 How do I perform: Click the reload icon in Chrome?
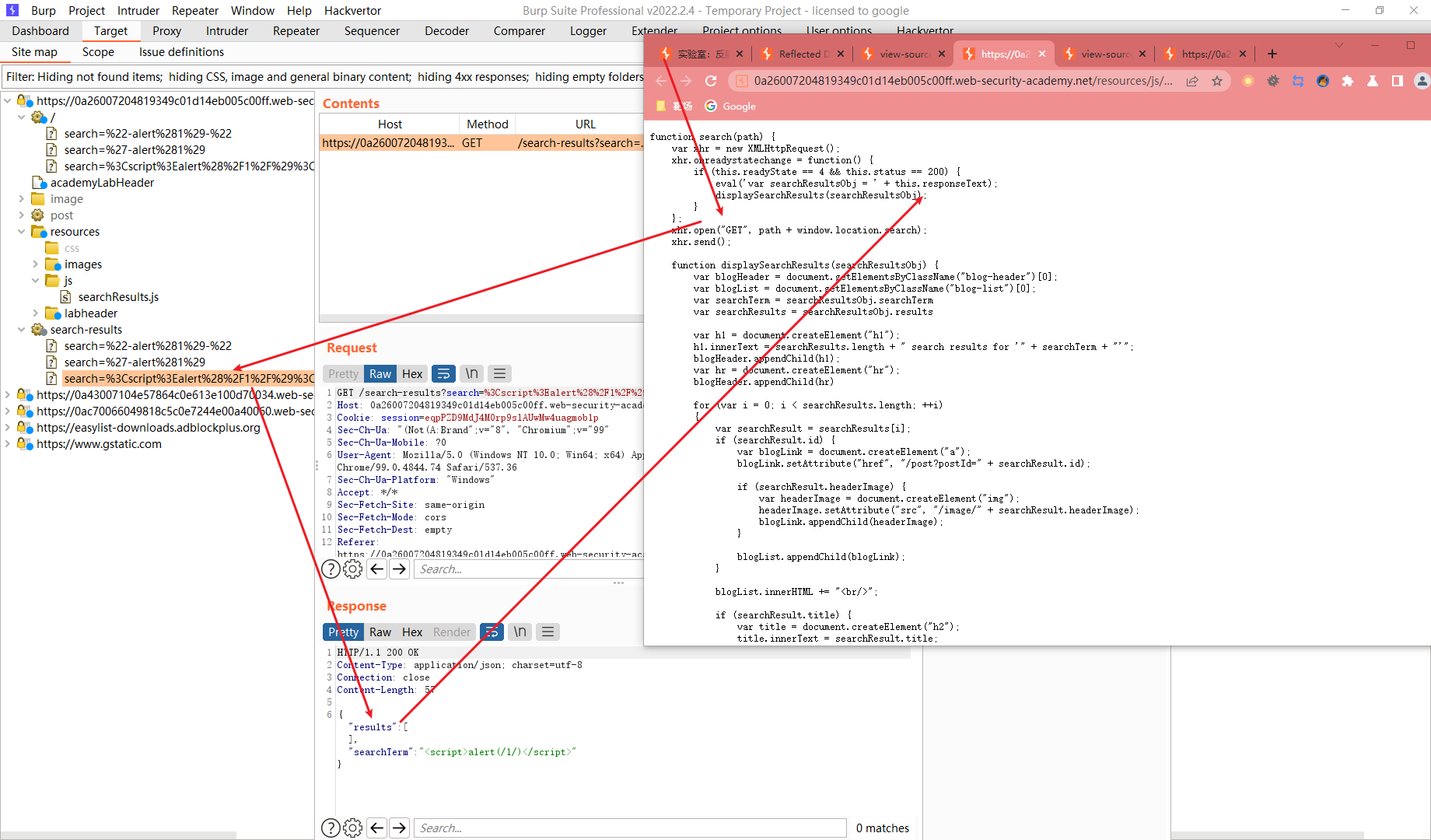[x=711, y=80]
